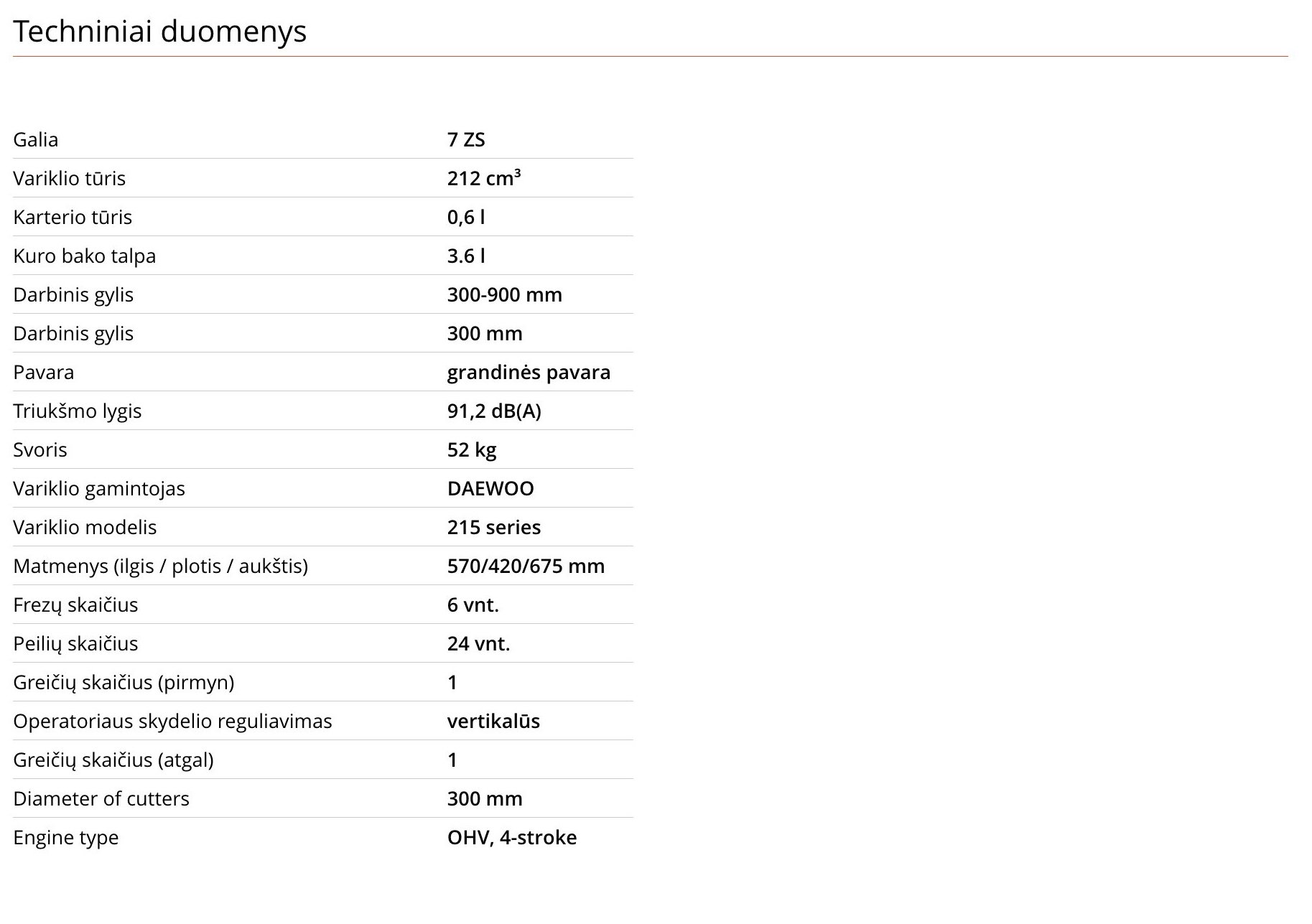Select the grandinės pavara value
1312x924 pixels.
(529, 373)
